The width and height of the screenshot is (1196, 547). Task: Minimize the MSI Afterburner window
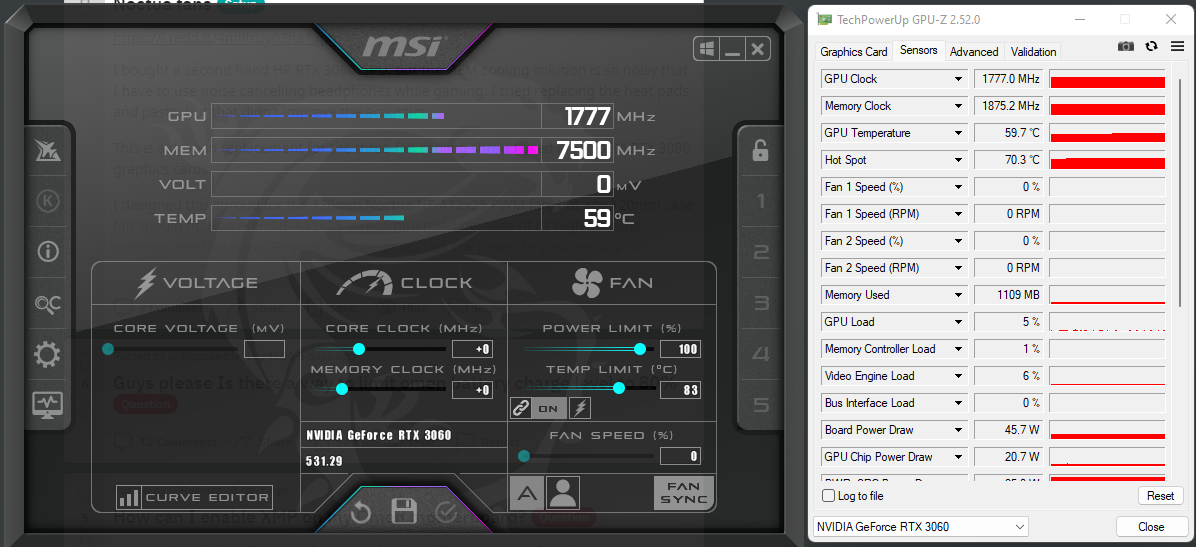click(x=732, y=50)
